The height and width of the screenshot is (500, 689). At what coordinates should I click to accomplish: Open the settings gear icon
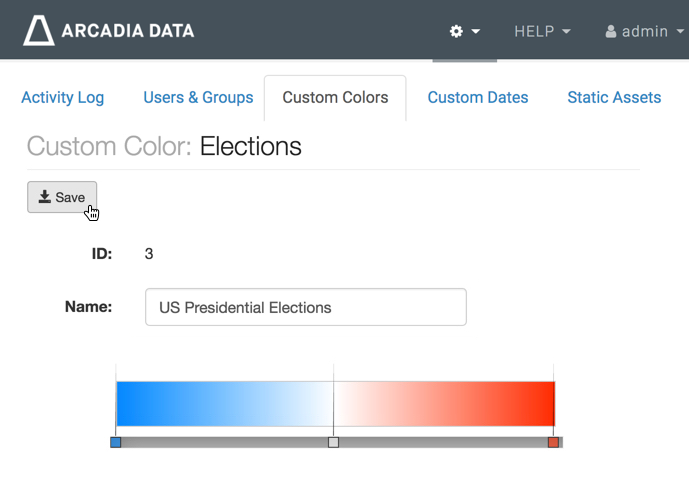tap(457, 31)
